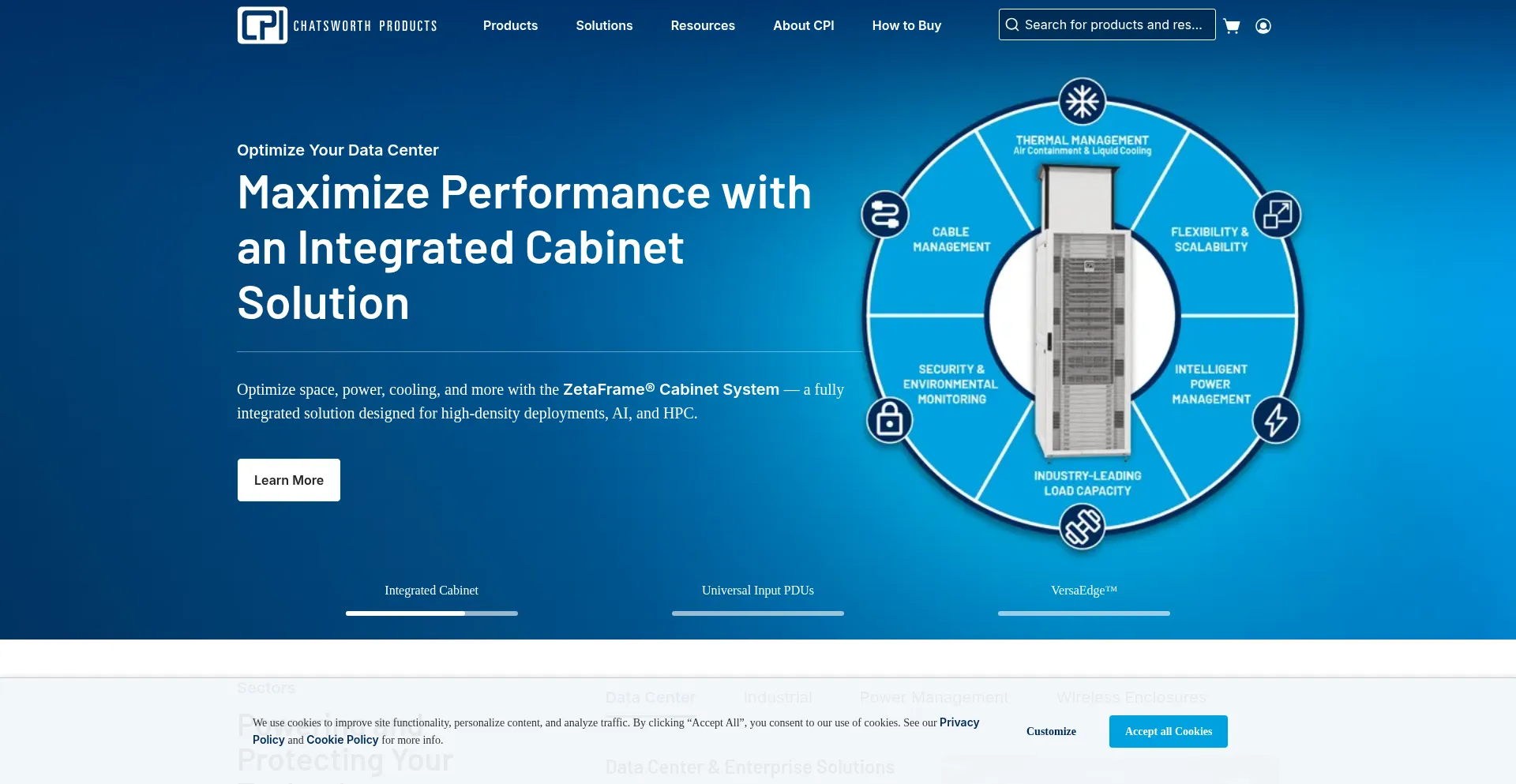Screen dimensions: 1516x784
Task: Expand the Products menu
Action: 510,25
